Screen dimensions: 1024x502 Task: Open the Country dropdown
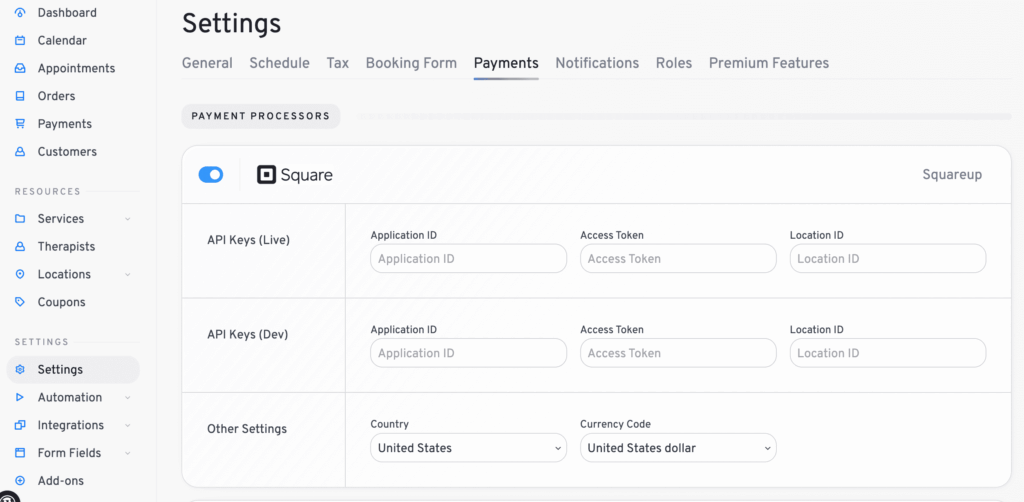tap(468, 448)
